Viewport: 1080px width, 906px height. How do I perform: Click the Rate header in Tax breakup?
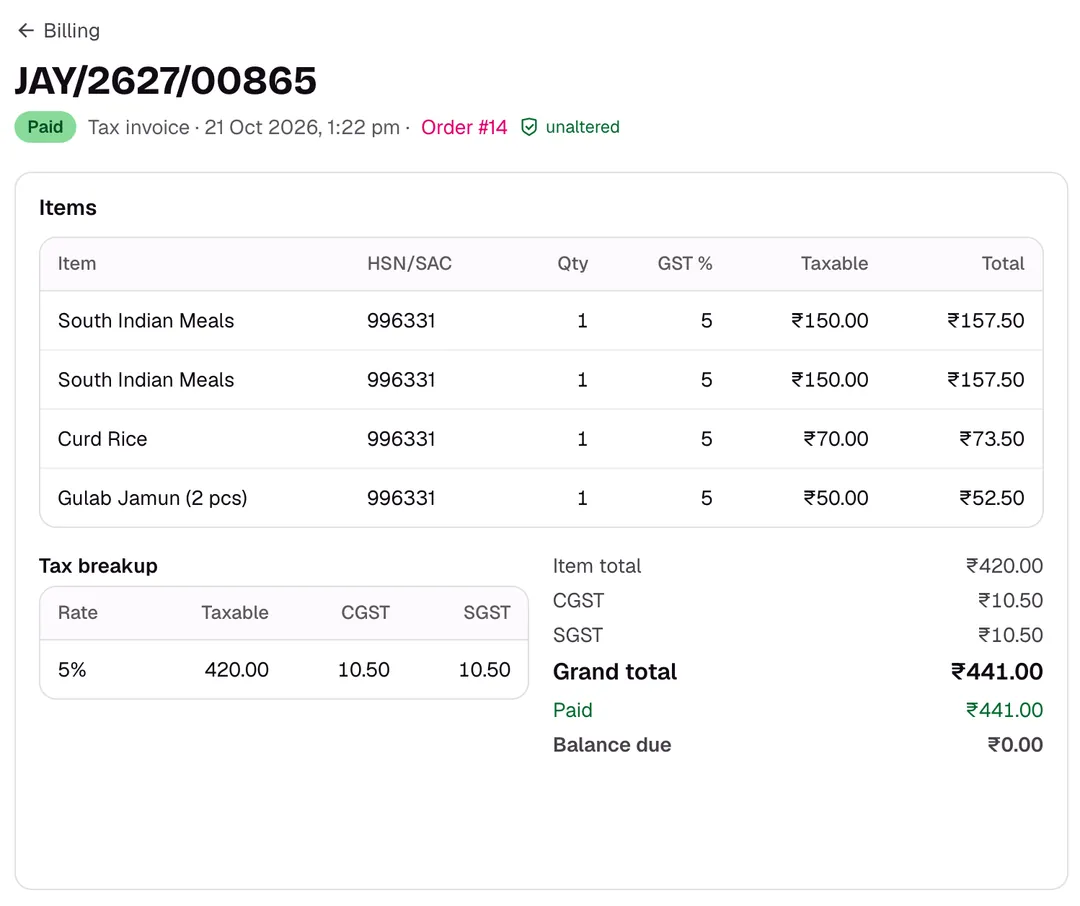(x=78, y=612)
